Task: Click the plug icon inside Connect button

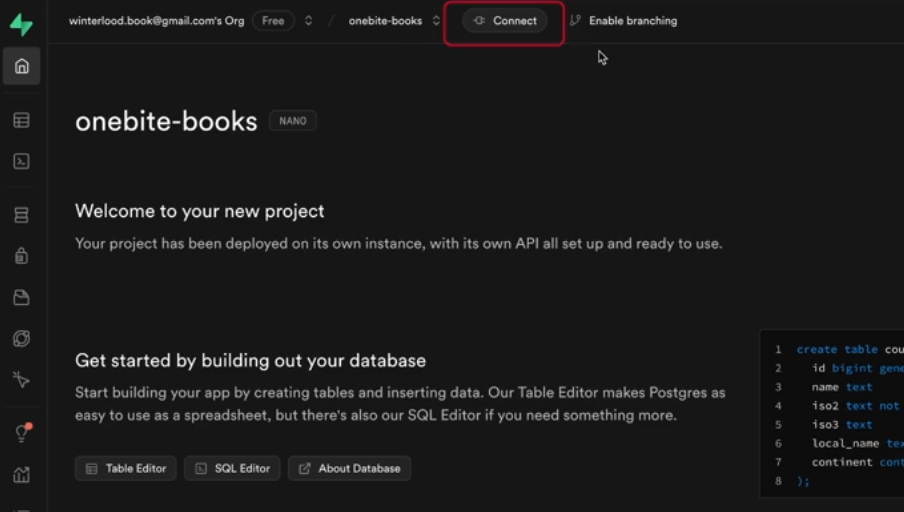Action: (479, 21)
